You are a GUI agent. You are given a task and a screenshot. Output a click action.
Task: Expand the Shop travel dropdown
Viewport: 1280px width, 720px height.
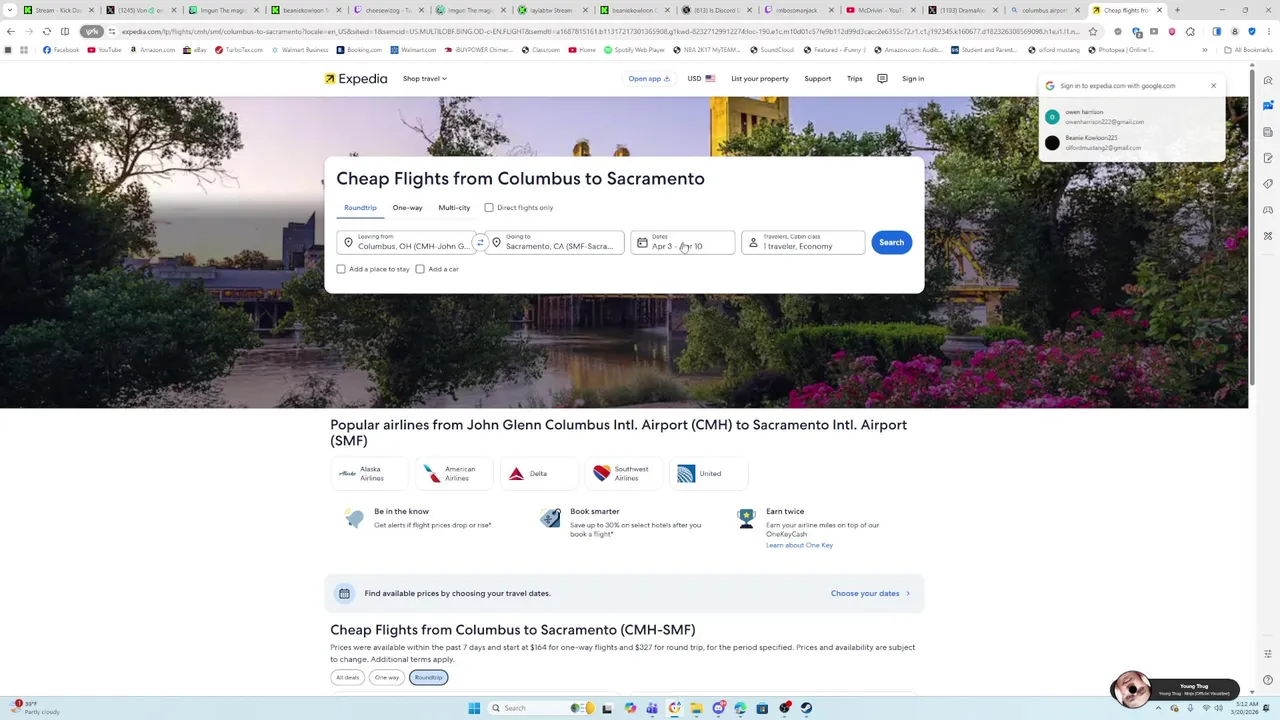coord(425,79)
